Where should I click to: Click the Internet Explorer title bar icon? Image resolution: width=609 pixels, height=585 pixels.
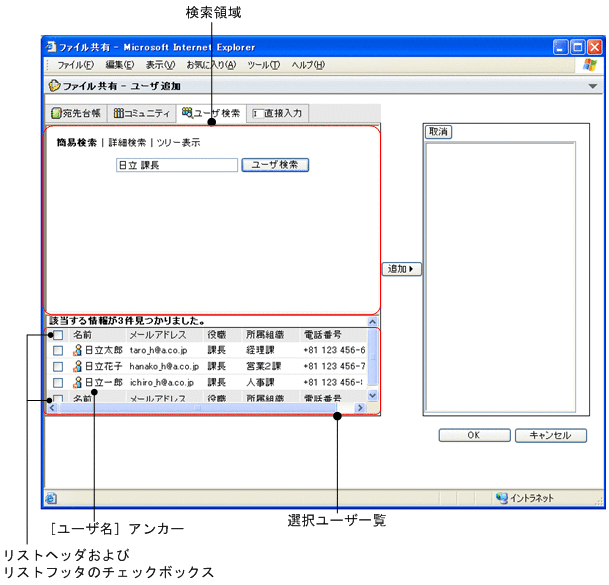[x=51, y=47]
